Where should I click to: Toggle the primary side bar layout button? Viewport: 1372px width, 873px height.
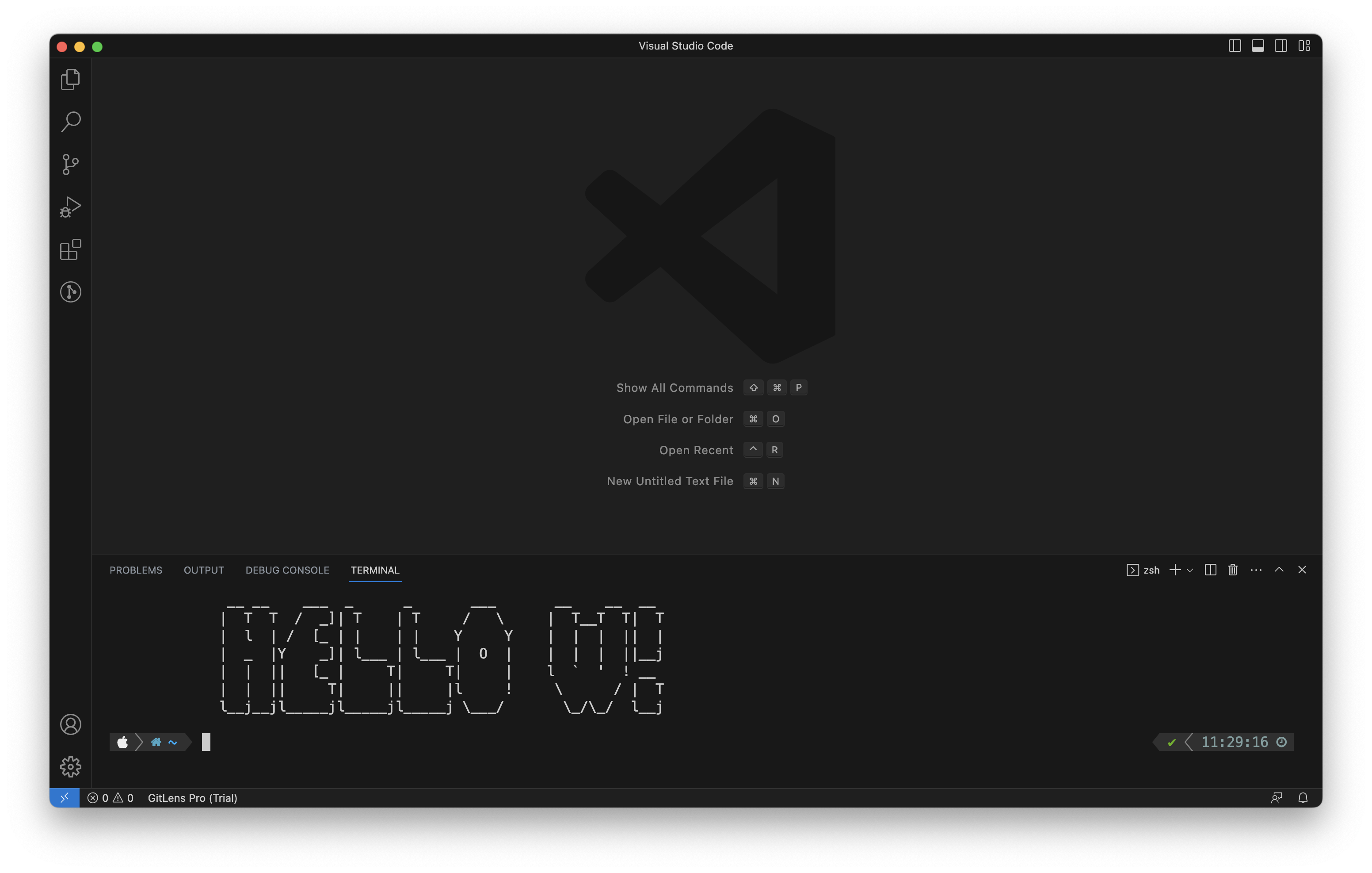(1235, 46)
